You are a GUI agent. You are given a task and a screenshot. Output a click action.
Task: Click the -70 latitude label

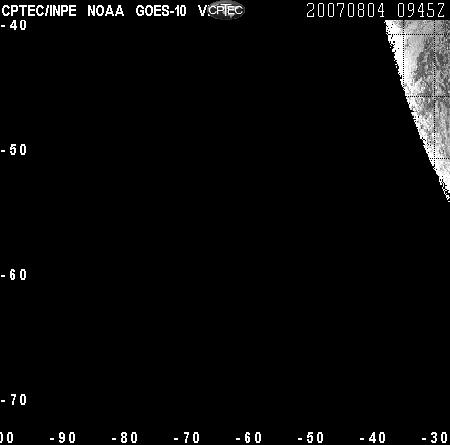pos(14,400)
